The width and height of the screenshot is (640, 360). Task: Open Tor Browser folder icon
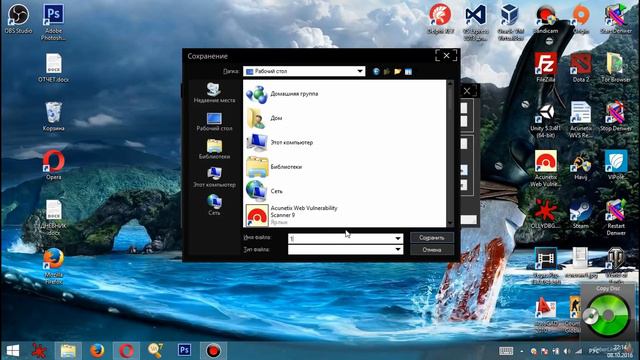pos(616,67)
